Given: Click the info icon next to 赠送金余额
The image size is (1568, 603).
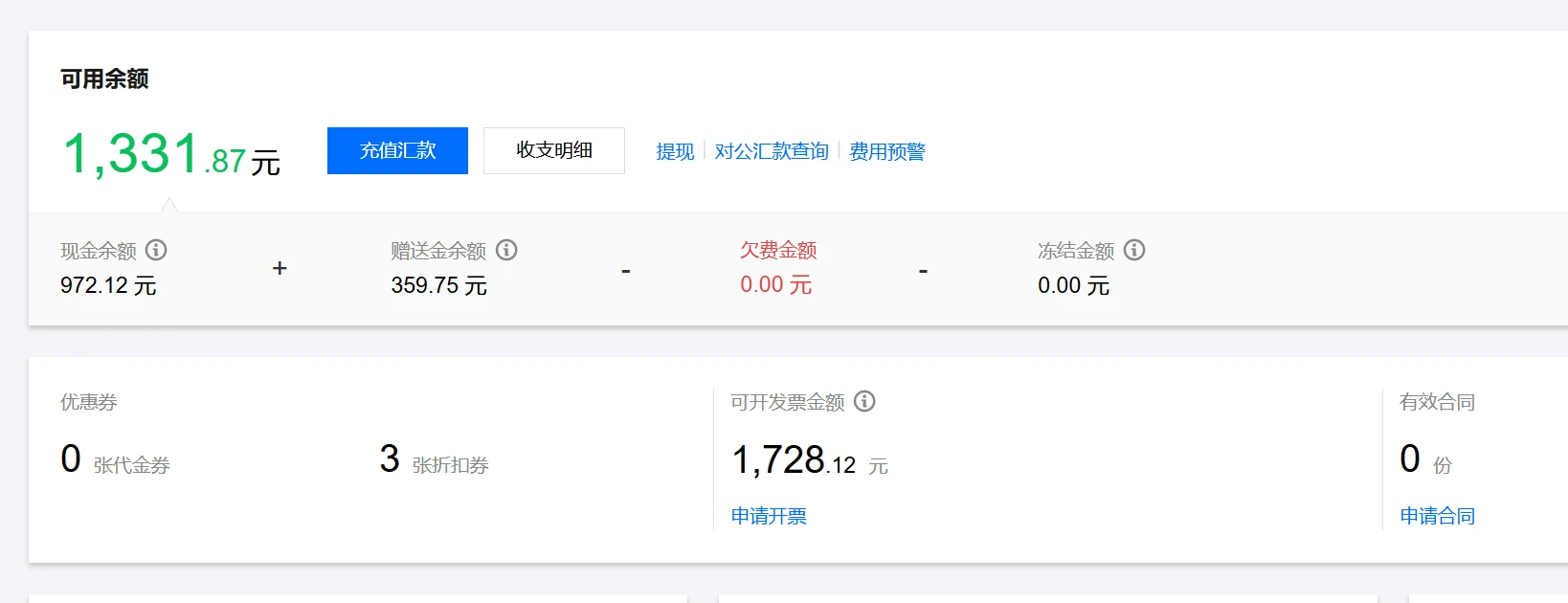Looking at the screenshot, I should click(x=506, y=250).
